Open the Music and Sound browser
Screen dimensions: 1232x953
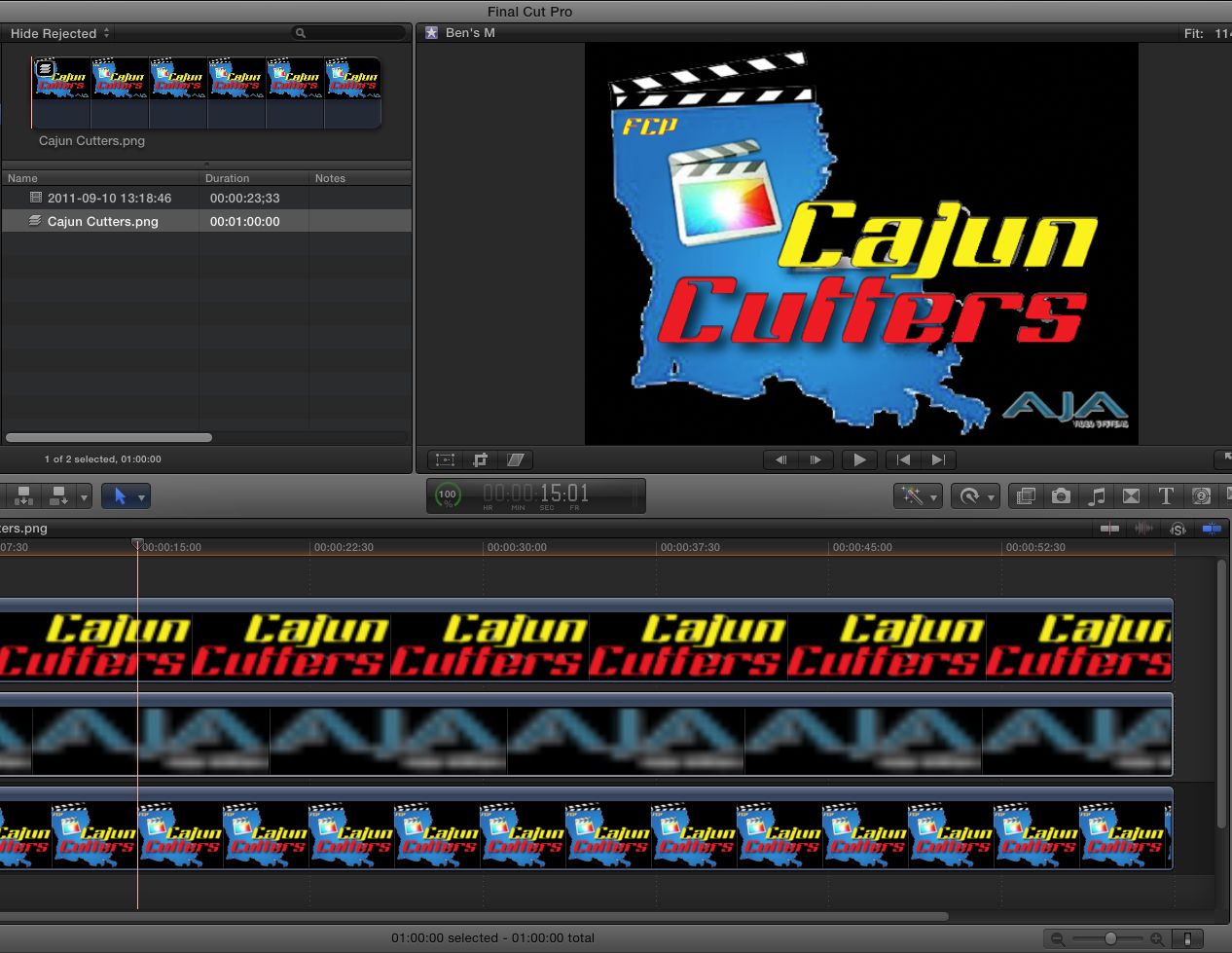point(1097,495)
